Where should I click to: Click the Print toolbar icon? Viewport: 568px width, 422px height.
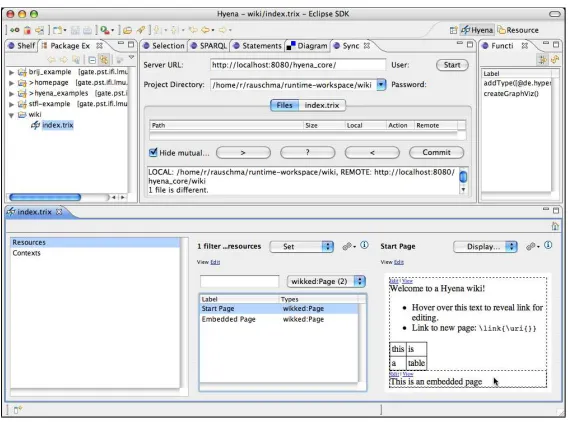[x=87, y=30]
